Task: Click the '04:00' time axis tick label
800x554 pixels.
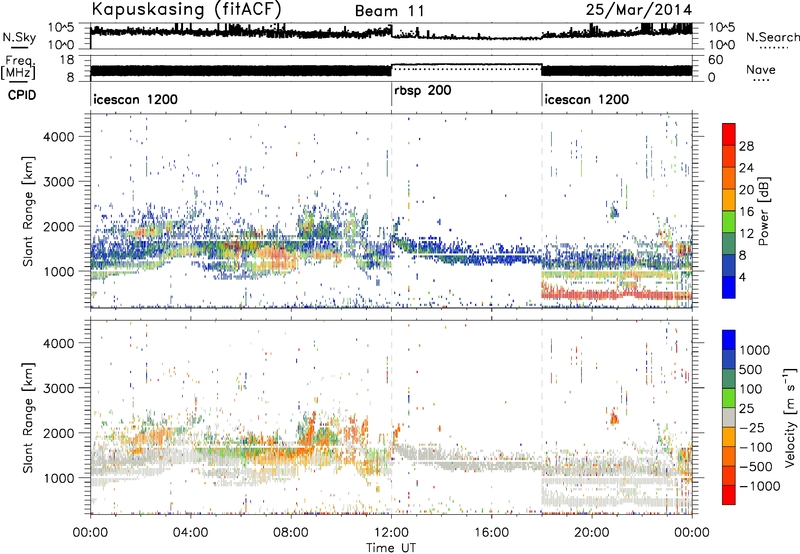Action: point(190,533)
